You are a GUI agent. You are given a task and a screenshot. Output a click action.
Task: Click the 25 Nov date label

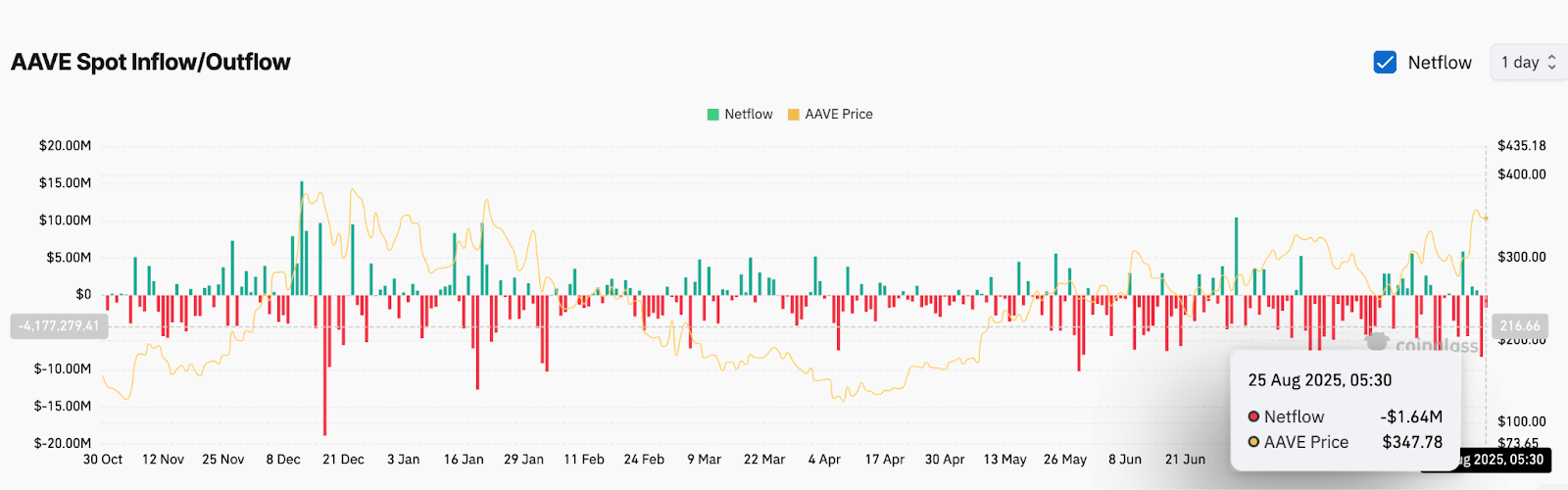[223, 460]
